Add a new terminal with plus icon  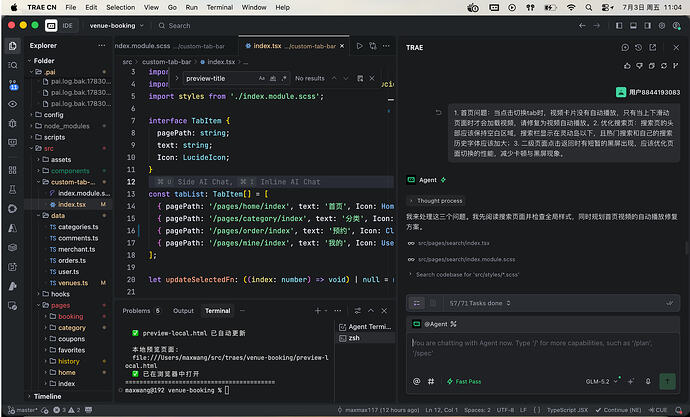[317, 311]
